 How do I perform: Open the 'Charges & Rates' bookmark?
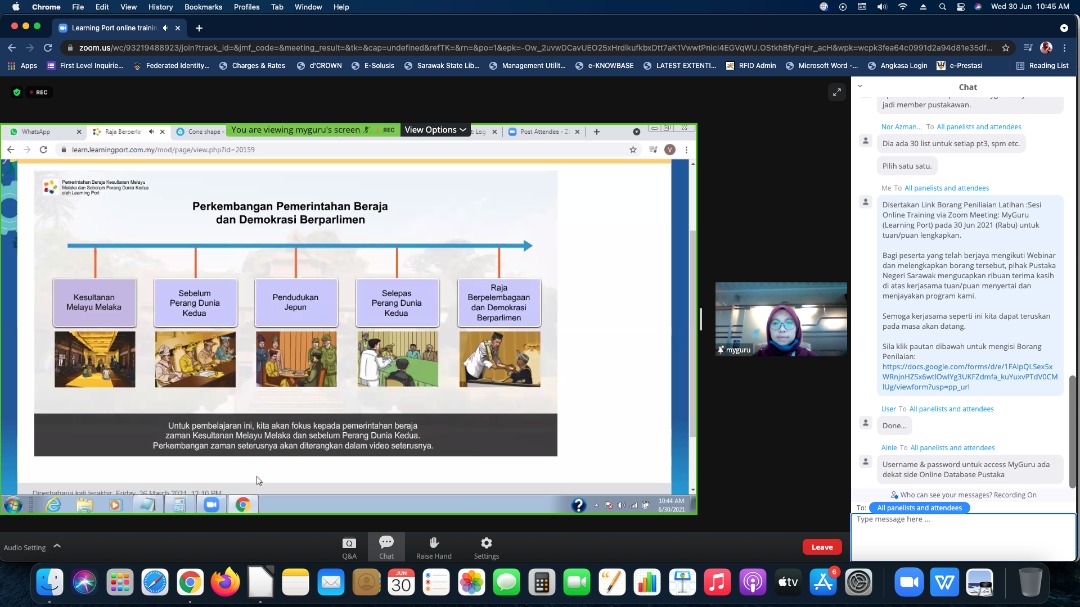(x=252, y=65)
